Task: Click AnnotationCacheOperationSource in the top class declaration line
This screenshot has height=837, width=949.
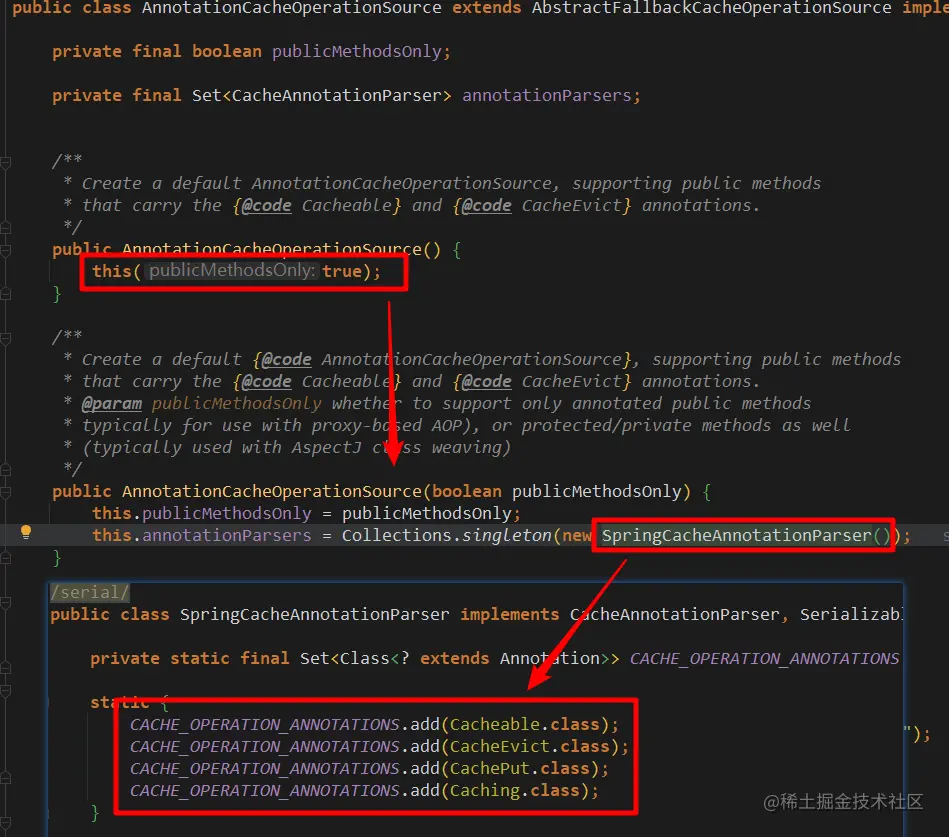Action: 292,8
